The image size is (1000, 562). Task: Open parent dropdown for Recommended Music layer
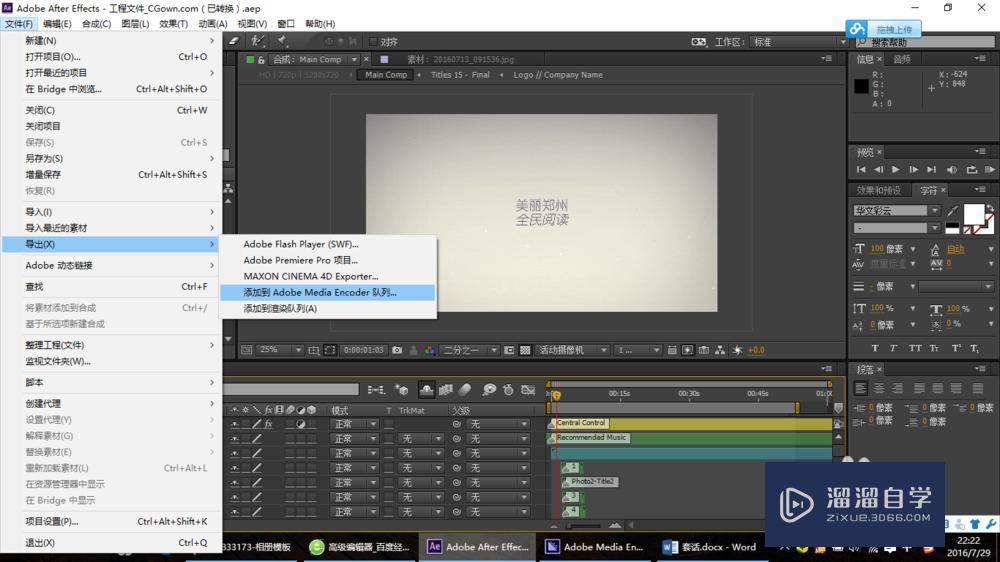499,439
